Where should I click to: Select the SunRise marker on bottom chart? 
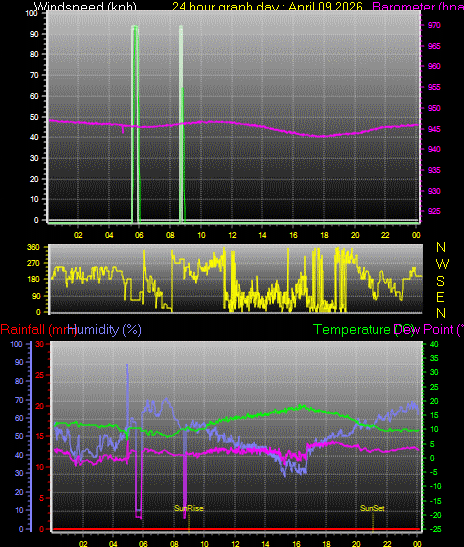click(x=189, y=508)
